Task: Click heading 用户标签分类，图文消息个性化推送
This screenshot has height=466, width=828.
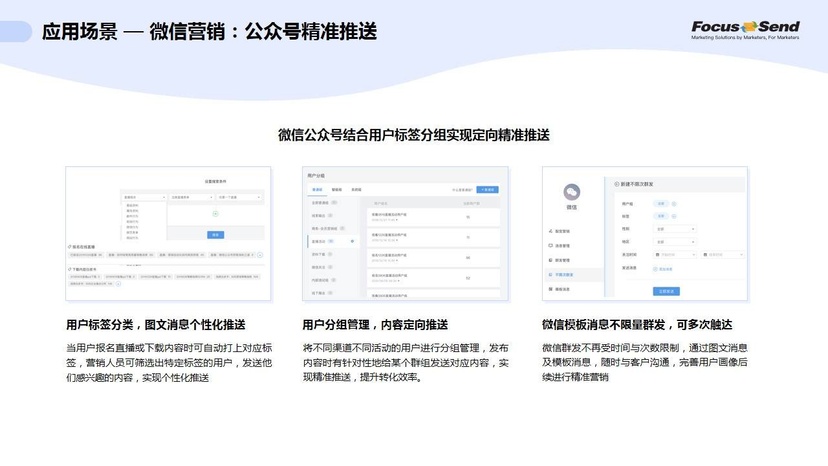Action: (156, 324)
